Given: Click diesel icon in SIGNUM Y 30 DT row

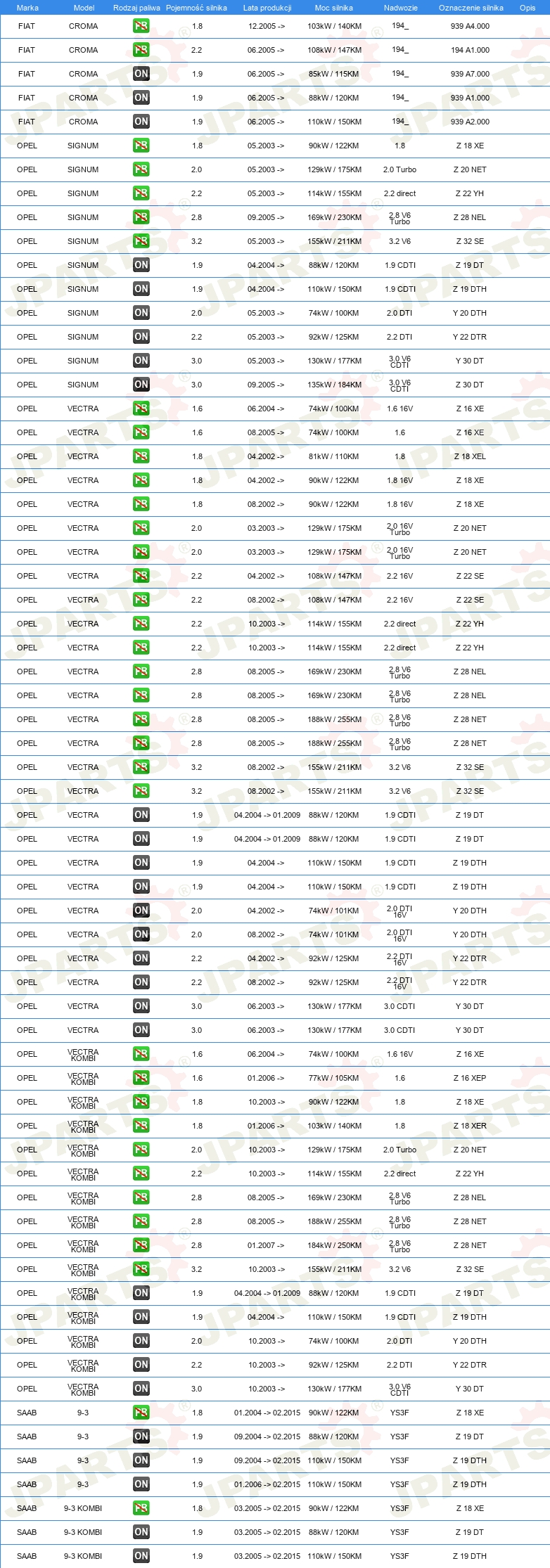Looking at the screenshot, I should [x=141, y=361].
